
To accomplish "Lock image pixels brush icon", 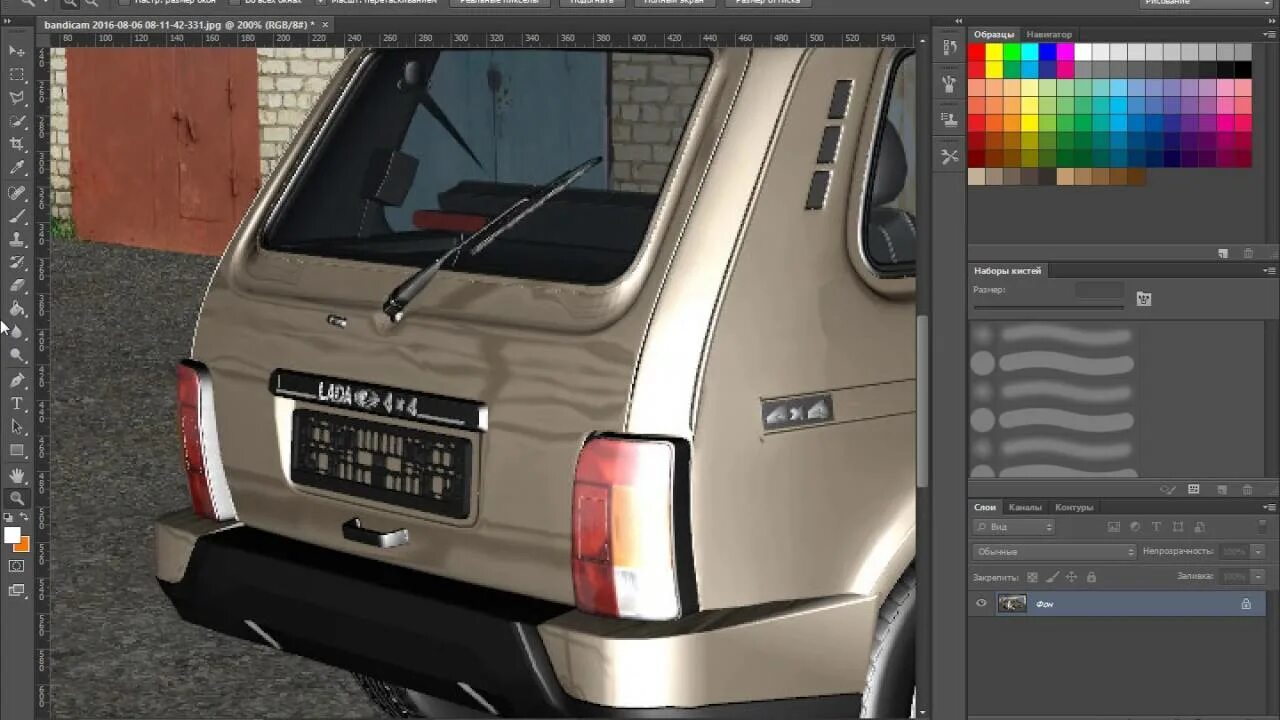I will point(1052,577).
